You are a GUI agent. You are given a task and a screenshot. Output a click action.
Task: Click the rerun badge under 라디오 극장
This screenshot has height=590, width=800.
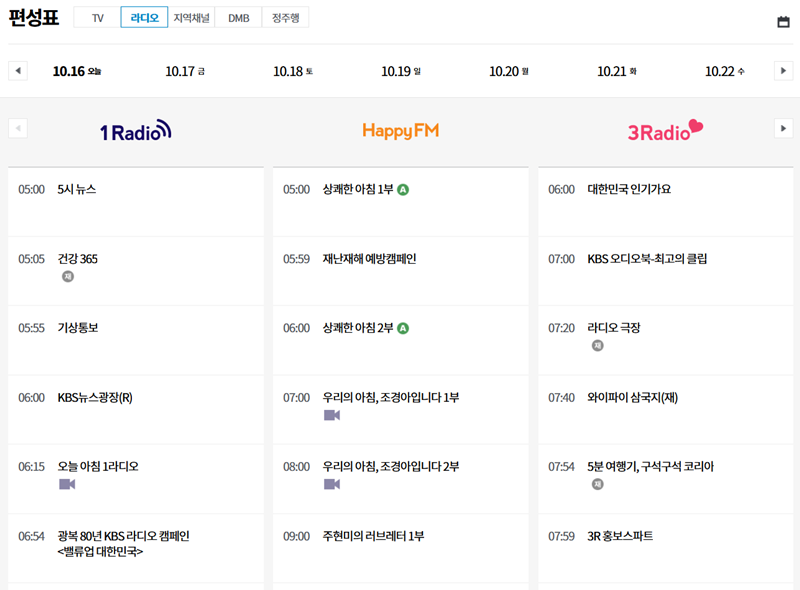coord(597,346)
